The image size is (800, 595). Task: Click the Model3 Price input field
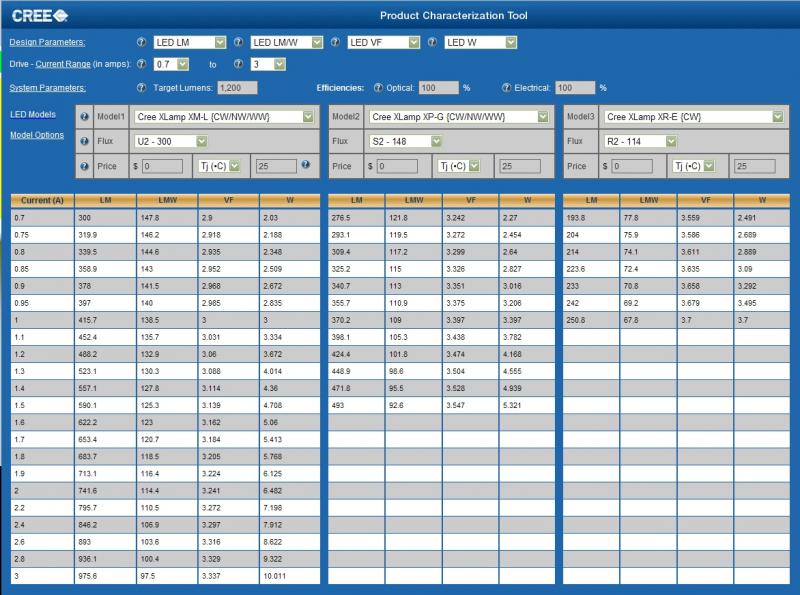pos(632,166)
